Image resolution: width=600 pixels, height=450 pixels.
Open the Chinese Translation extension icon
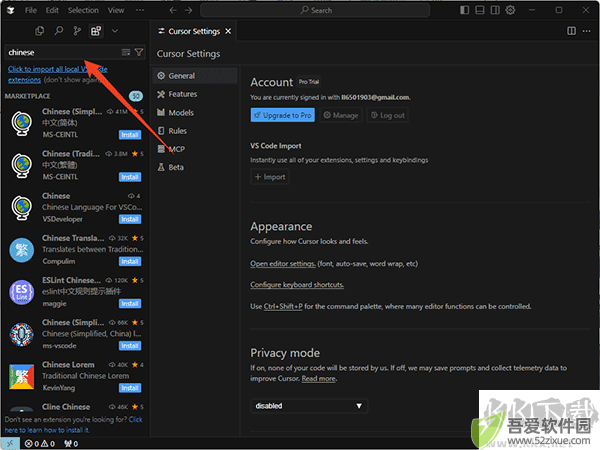tap(22, 250)
